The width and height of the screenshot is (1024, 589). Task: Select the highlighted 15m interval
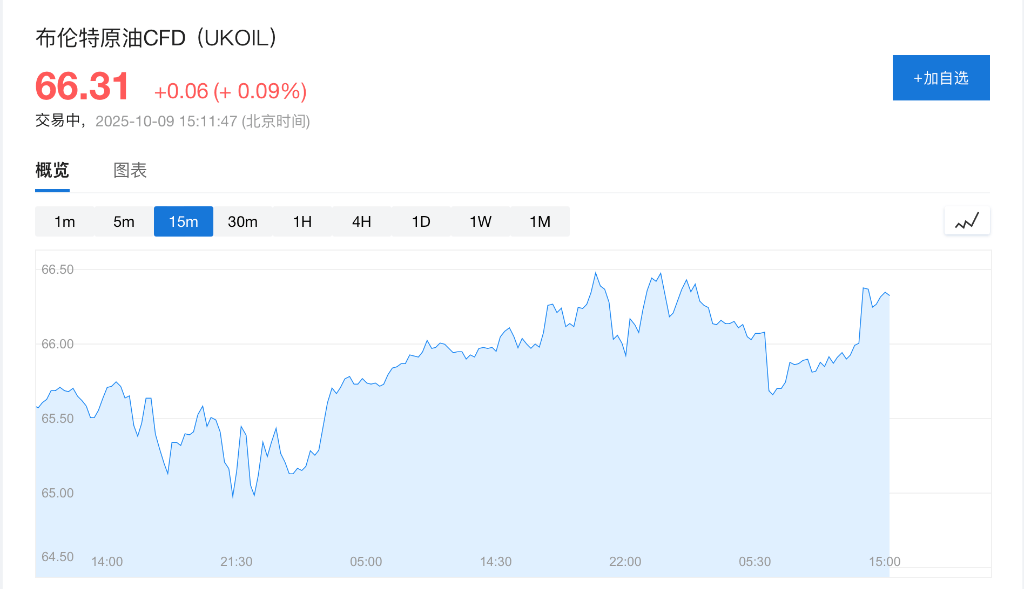point(183,222)
